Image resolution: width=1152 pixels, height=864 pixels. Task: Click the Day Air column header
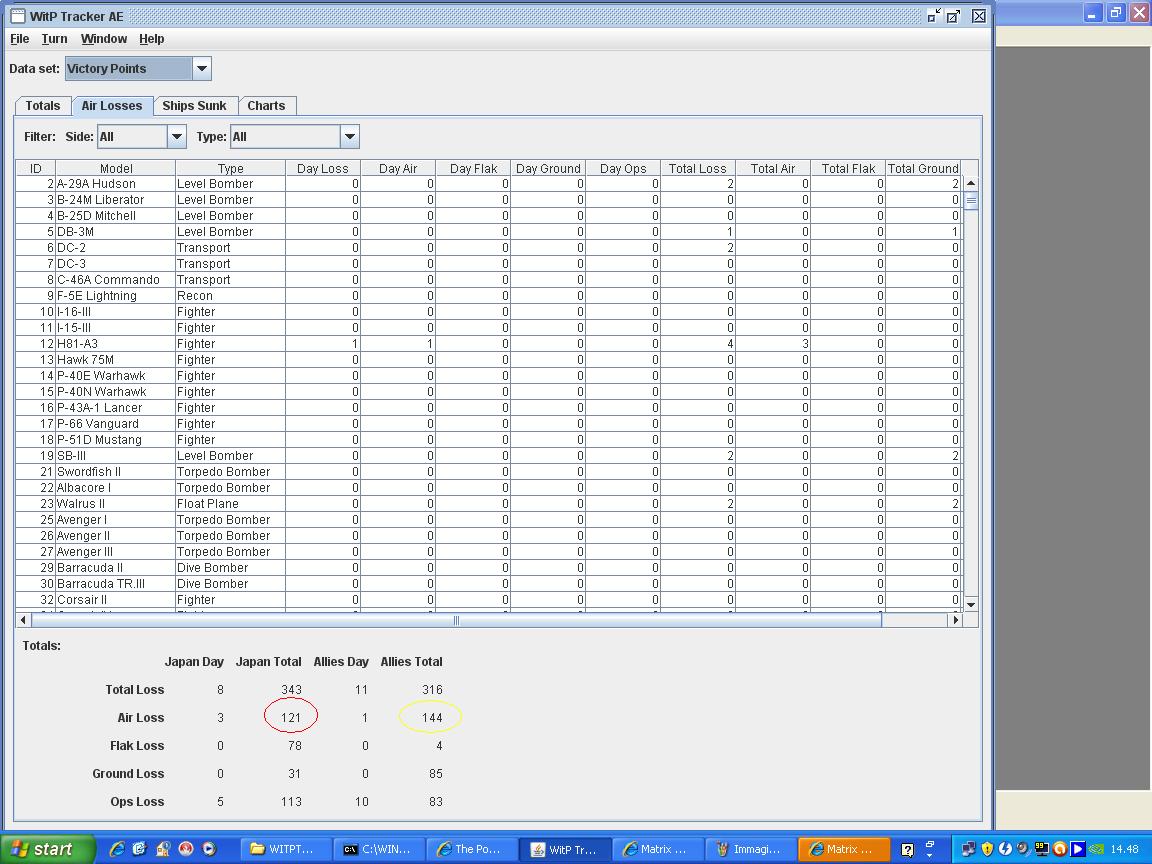(397, 168)
